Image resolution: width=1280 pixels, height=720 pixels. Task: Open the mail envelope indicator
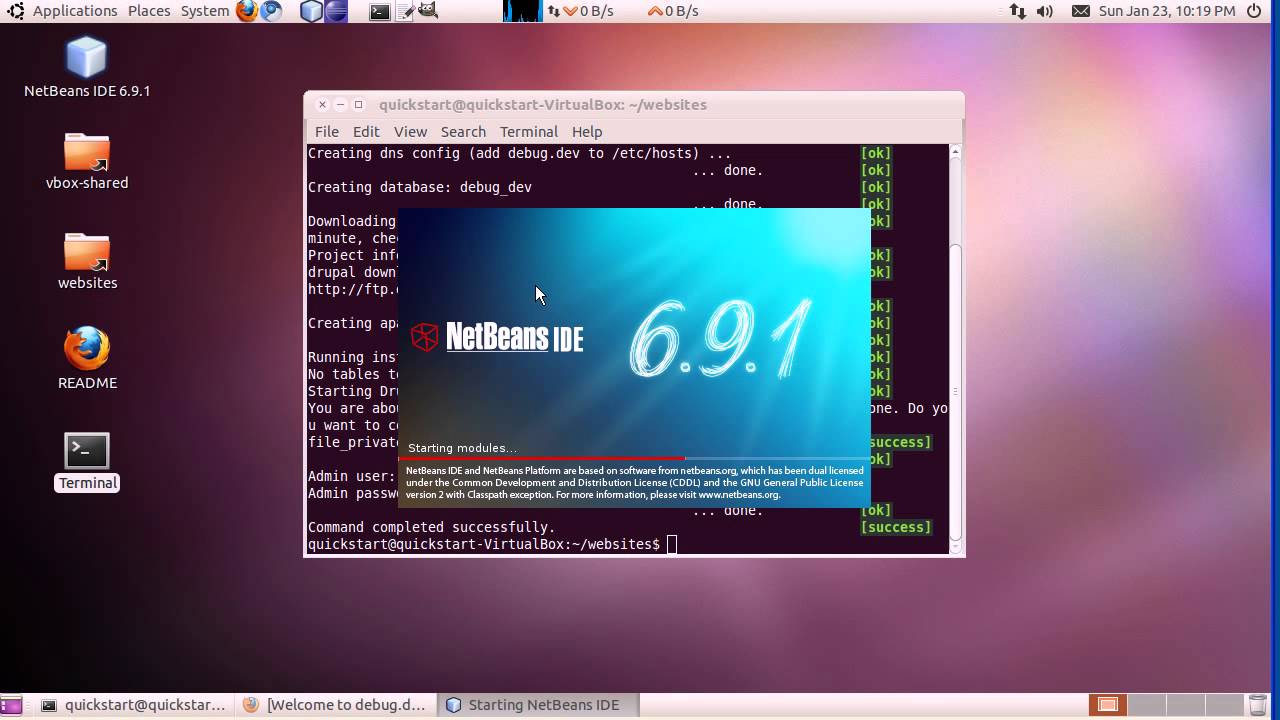click(1081, 11)
